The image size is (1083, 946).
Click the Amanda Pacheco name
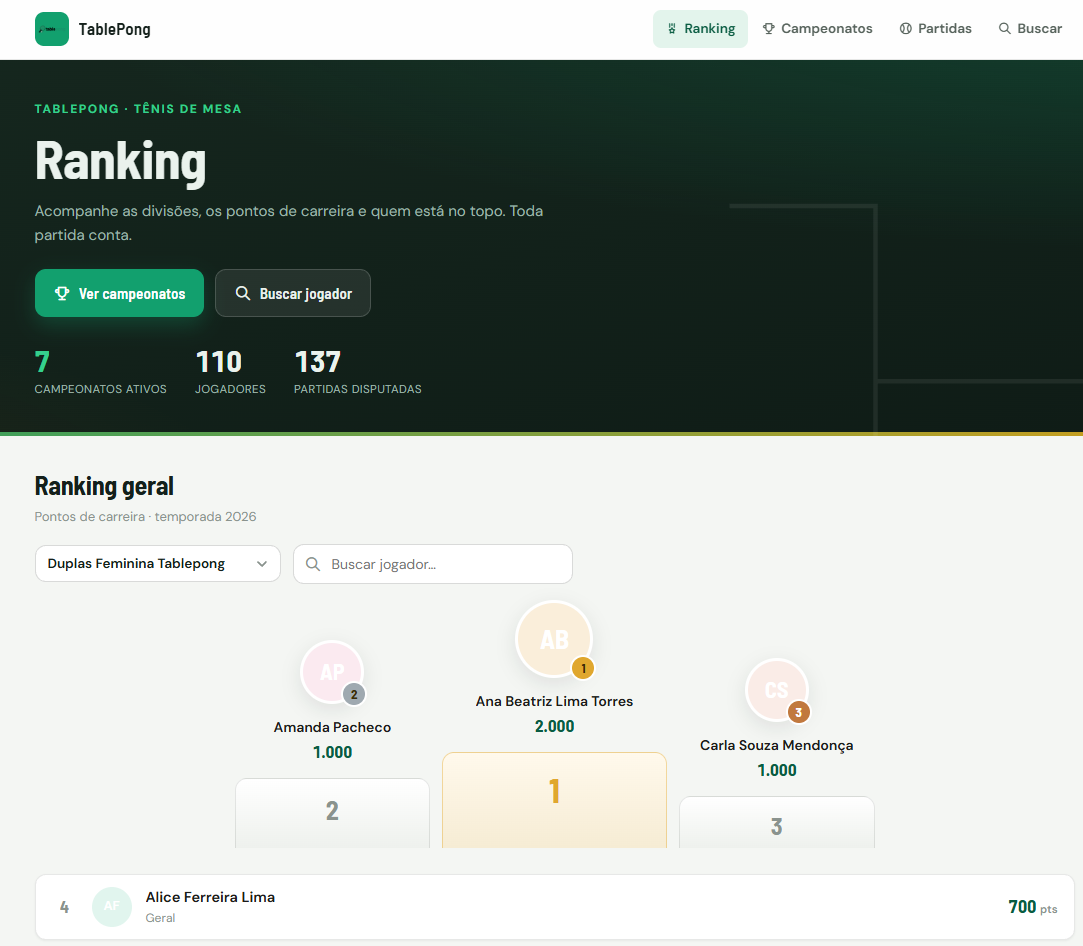(x=332, y=727)
